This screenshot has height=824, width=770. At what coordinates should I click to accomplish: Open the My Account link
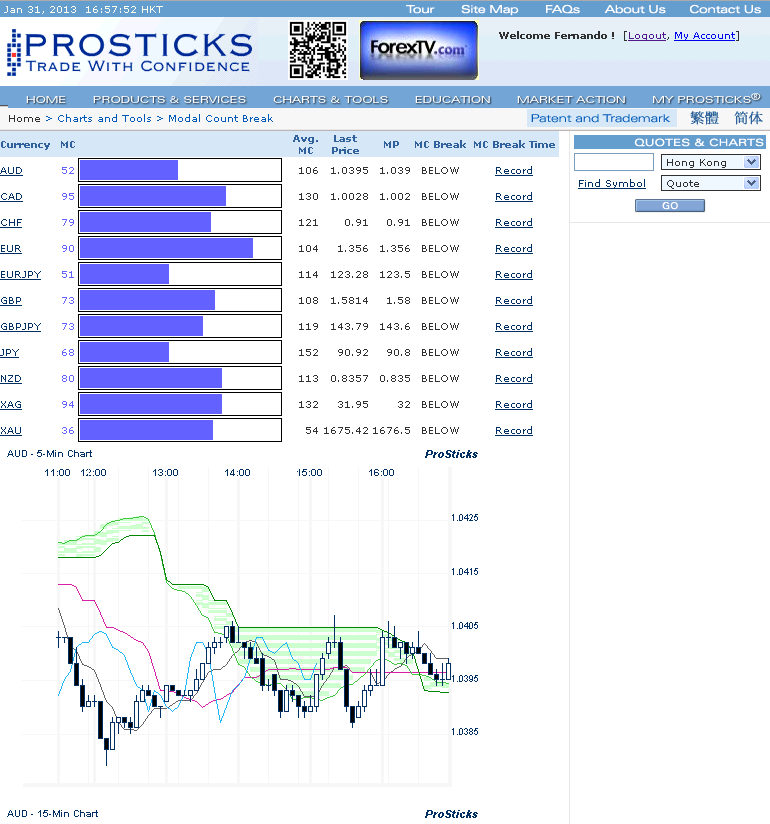(704, 35)
